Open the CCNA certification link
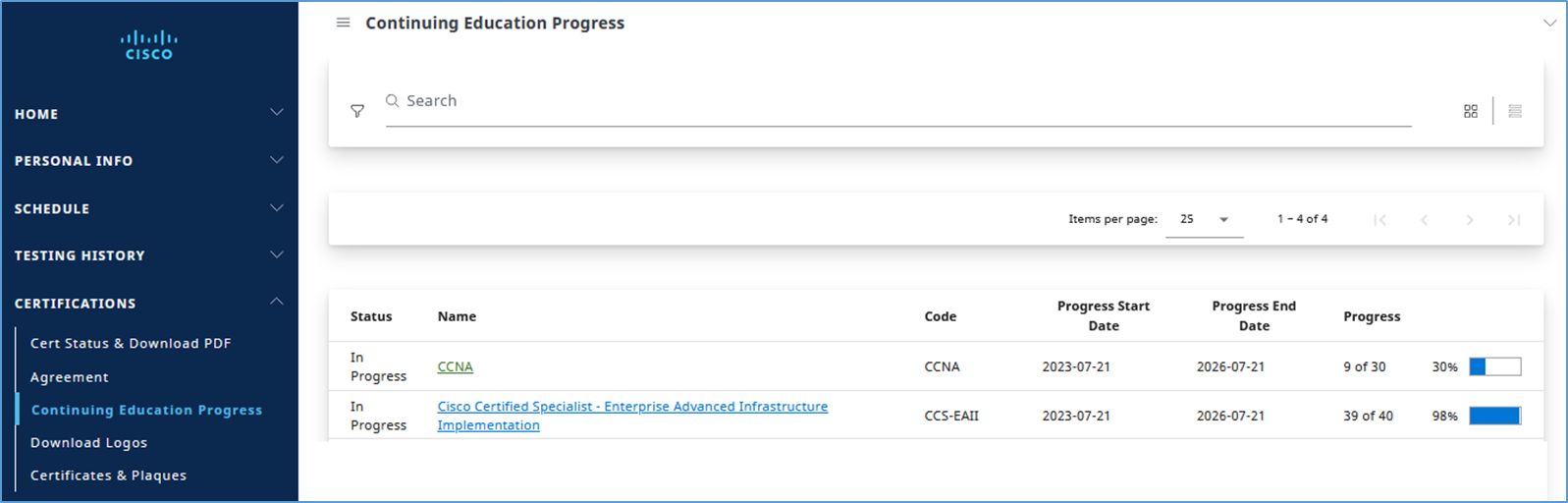This screenshot has height=503, width=1568. [x=455, y=366]
